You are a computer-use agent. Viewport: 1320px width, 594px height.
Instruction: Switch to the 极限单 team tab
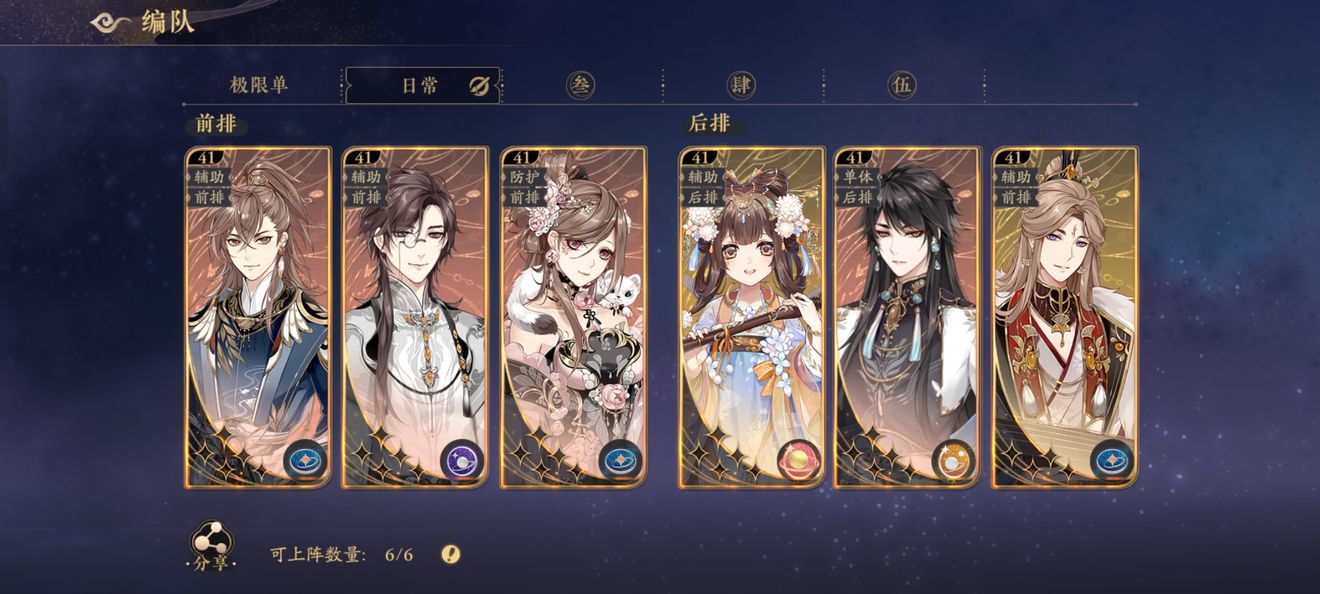pos(259,85)
